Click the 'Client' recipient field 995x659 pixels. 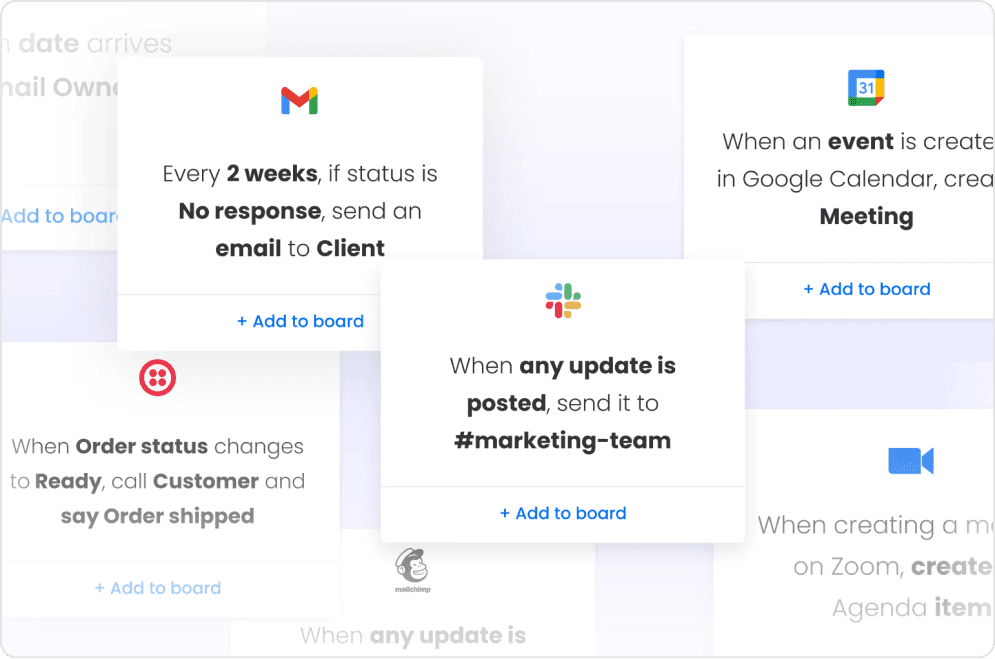[350, 249]
